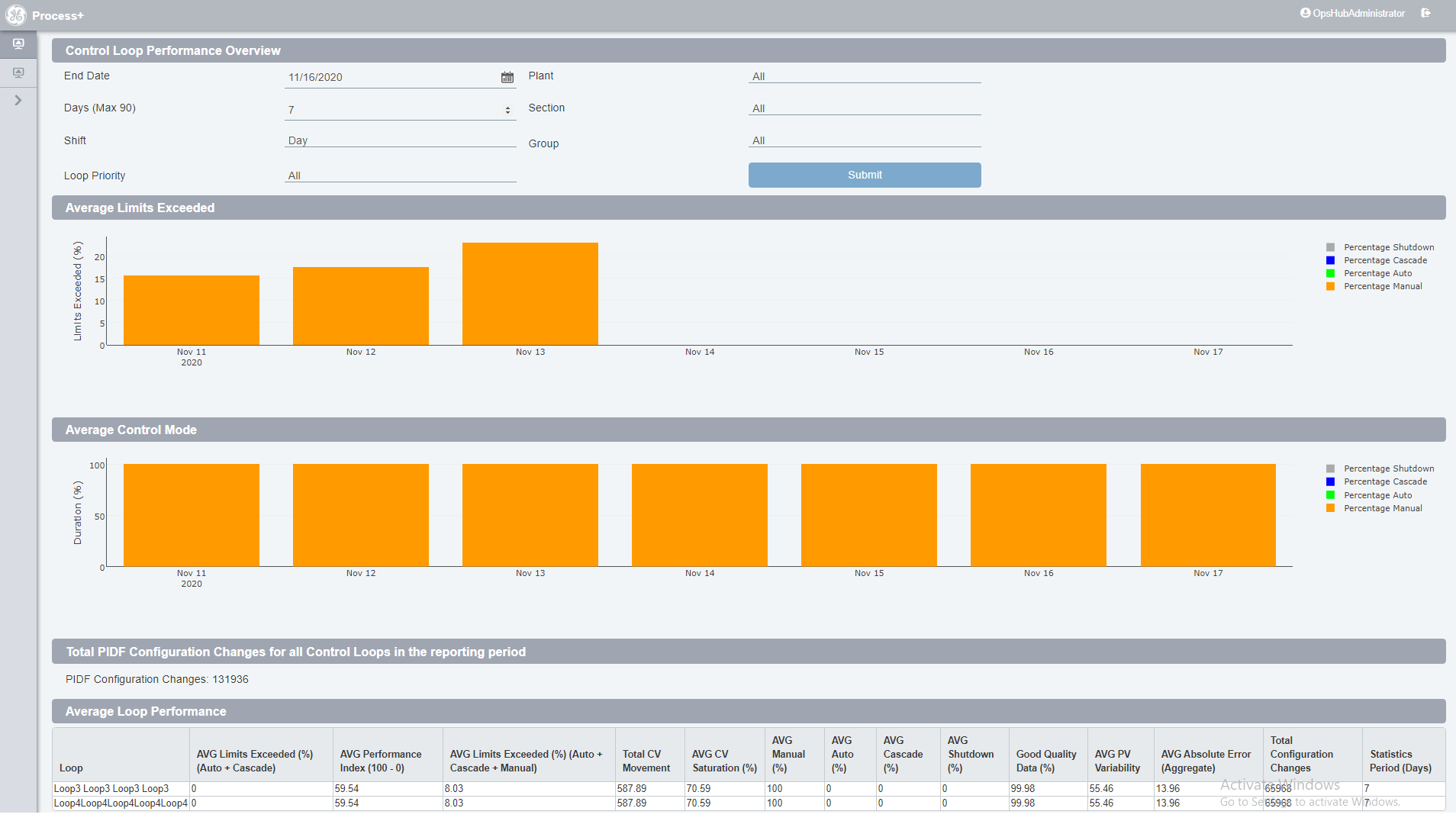Toggle Percentage Cascade in Average Control Mode legend

pyautogui.click(x=1331, y=481)
